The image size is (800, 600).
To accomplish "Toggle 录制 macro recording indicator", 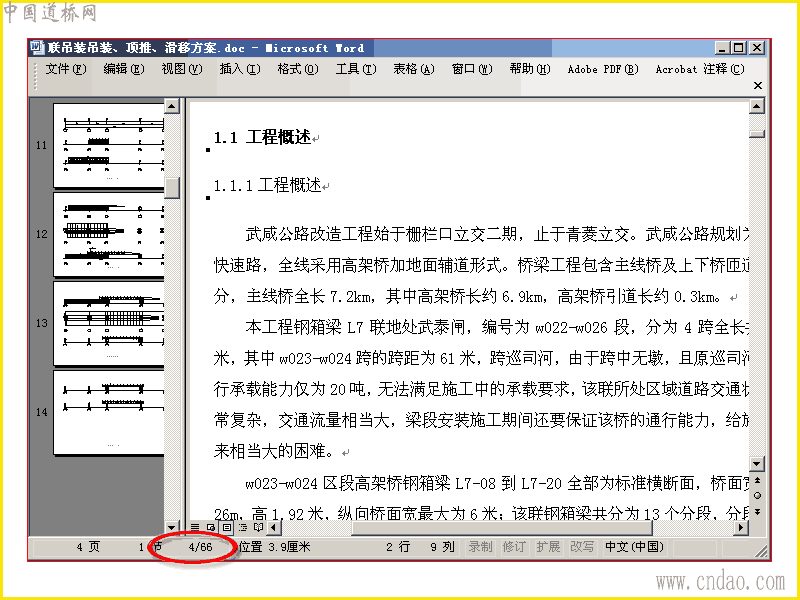I will pos(480,547).
